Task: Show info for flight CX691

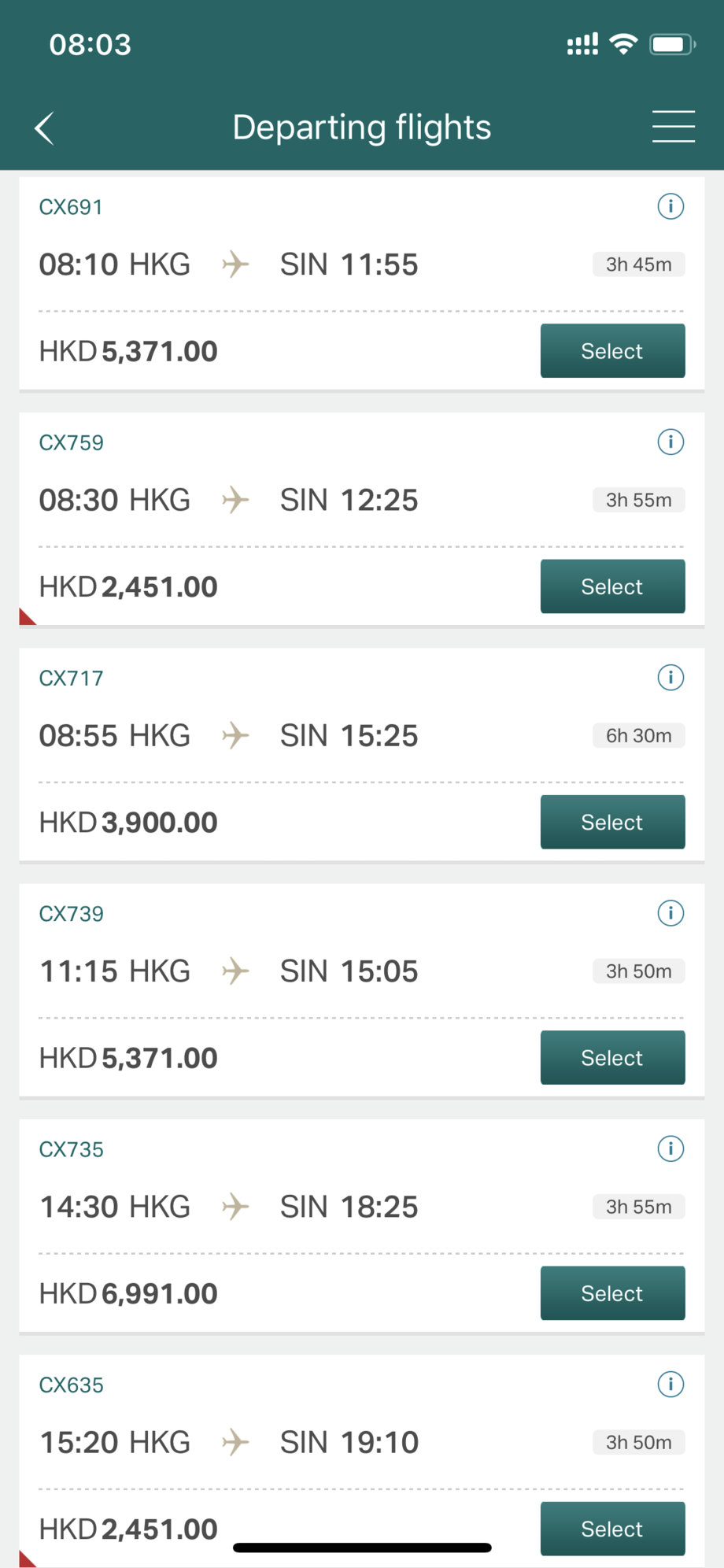Action: (x=670, y=207)
